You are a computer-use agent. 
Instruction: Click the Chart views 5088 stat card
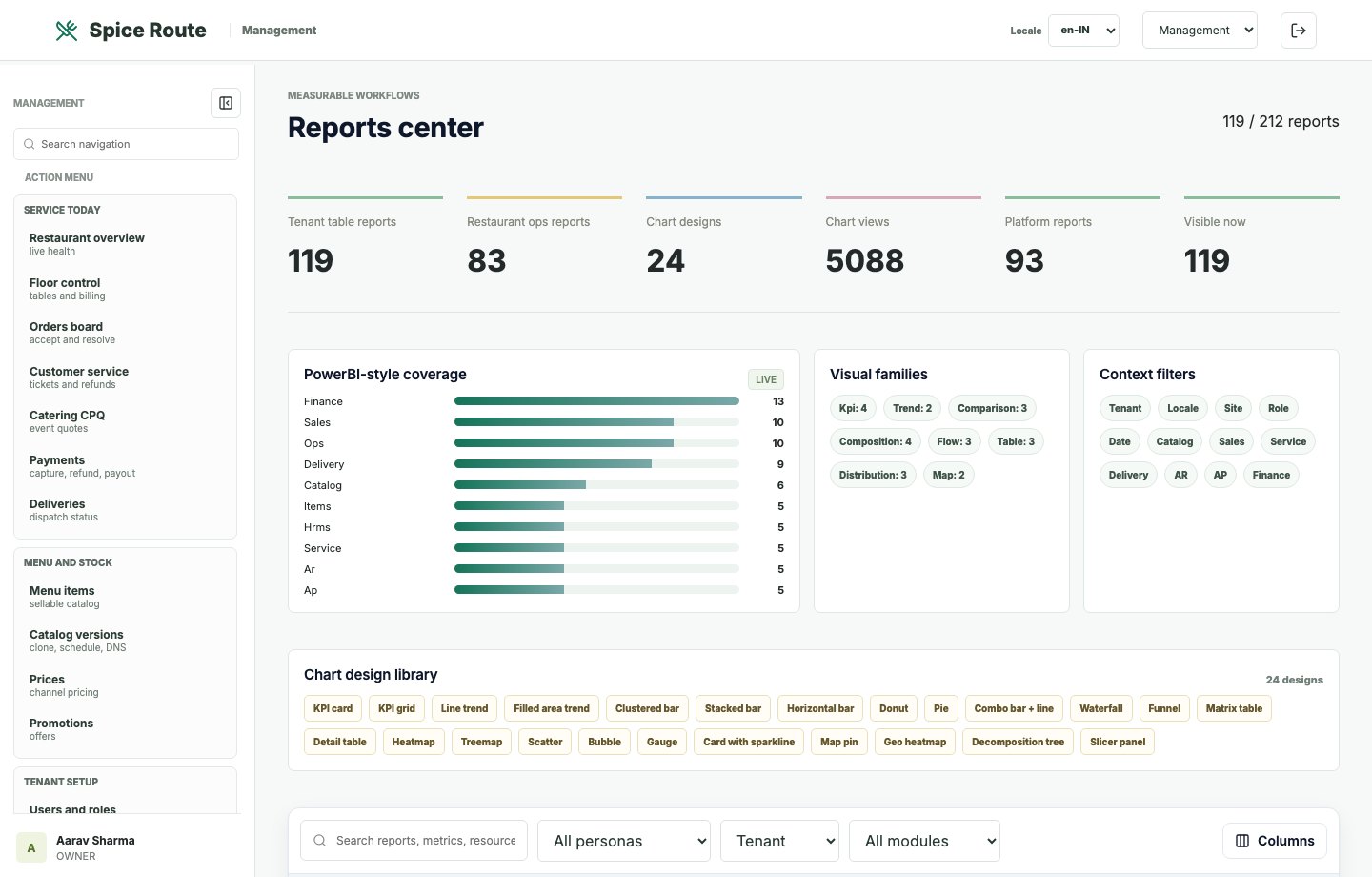point(903,238)
